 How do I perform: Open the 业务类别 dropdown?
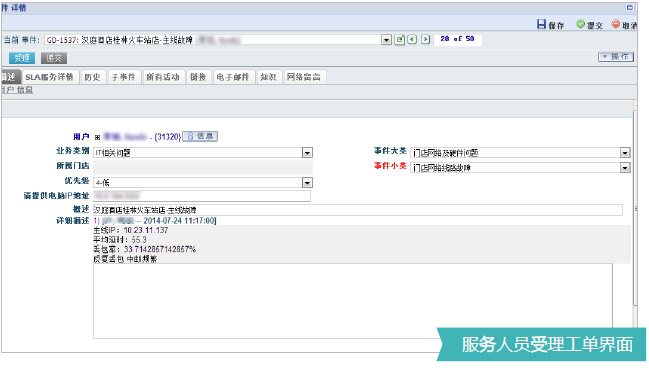(307, 153)
